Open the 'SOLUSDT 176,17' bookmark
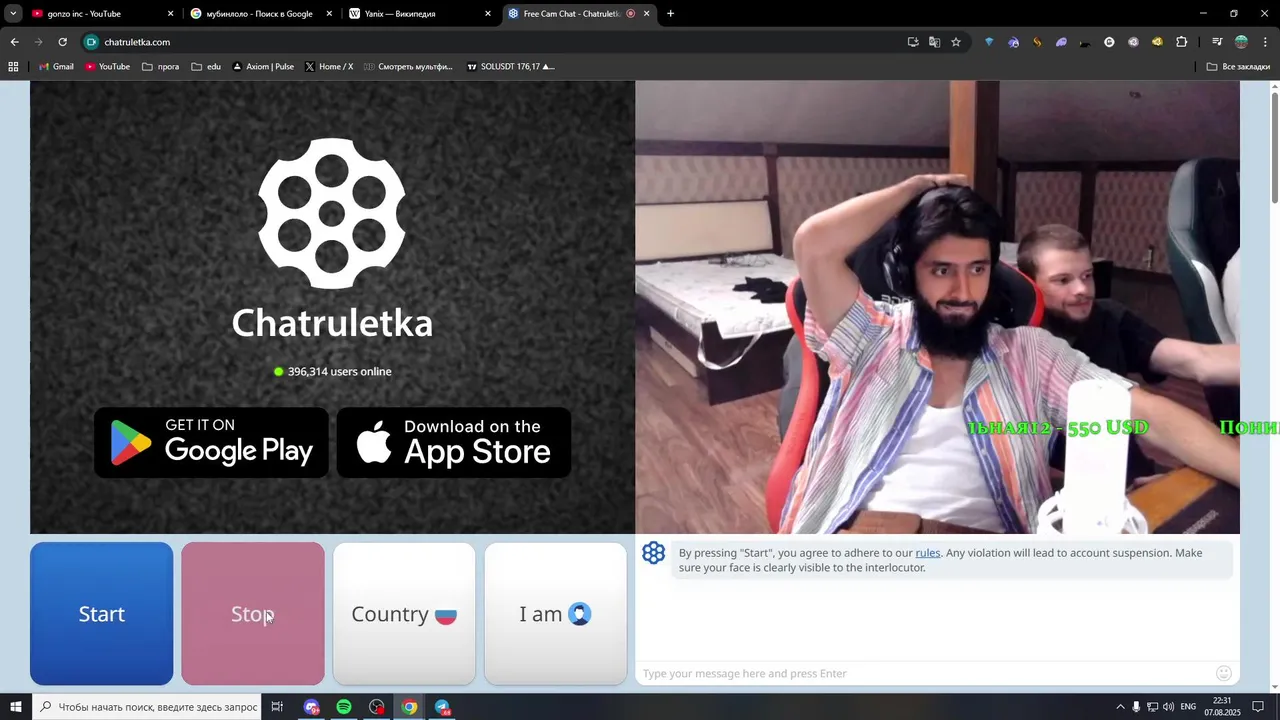1280x720 pixels. pos(511,67)
